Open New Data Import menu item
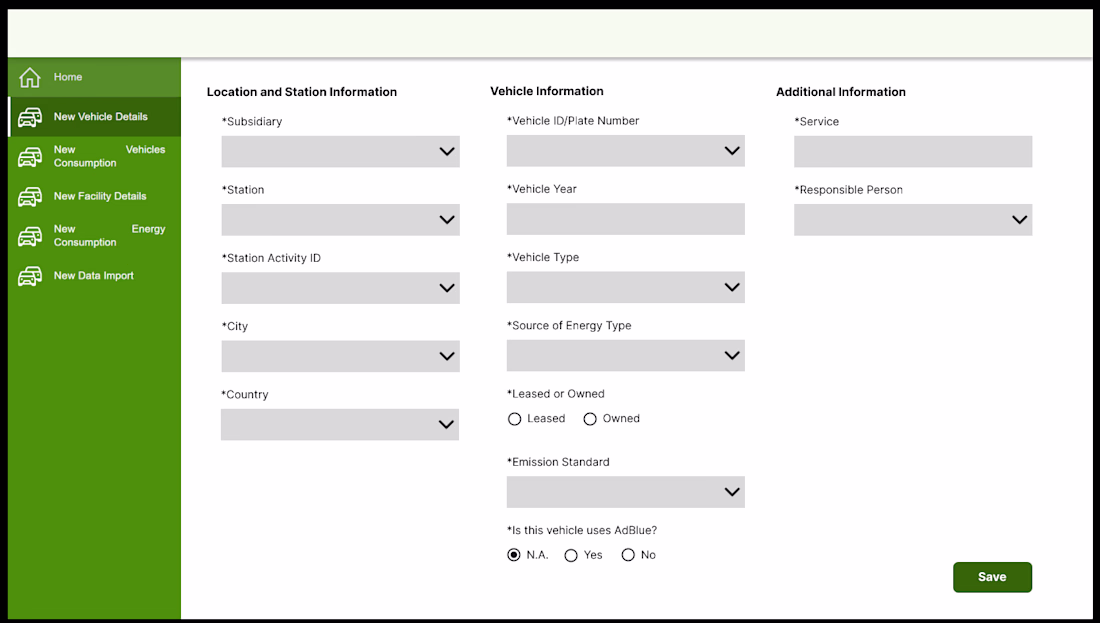Screen dimensions: 1100x623 94,276
